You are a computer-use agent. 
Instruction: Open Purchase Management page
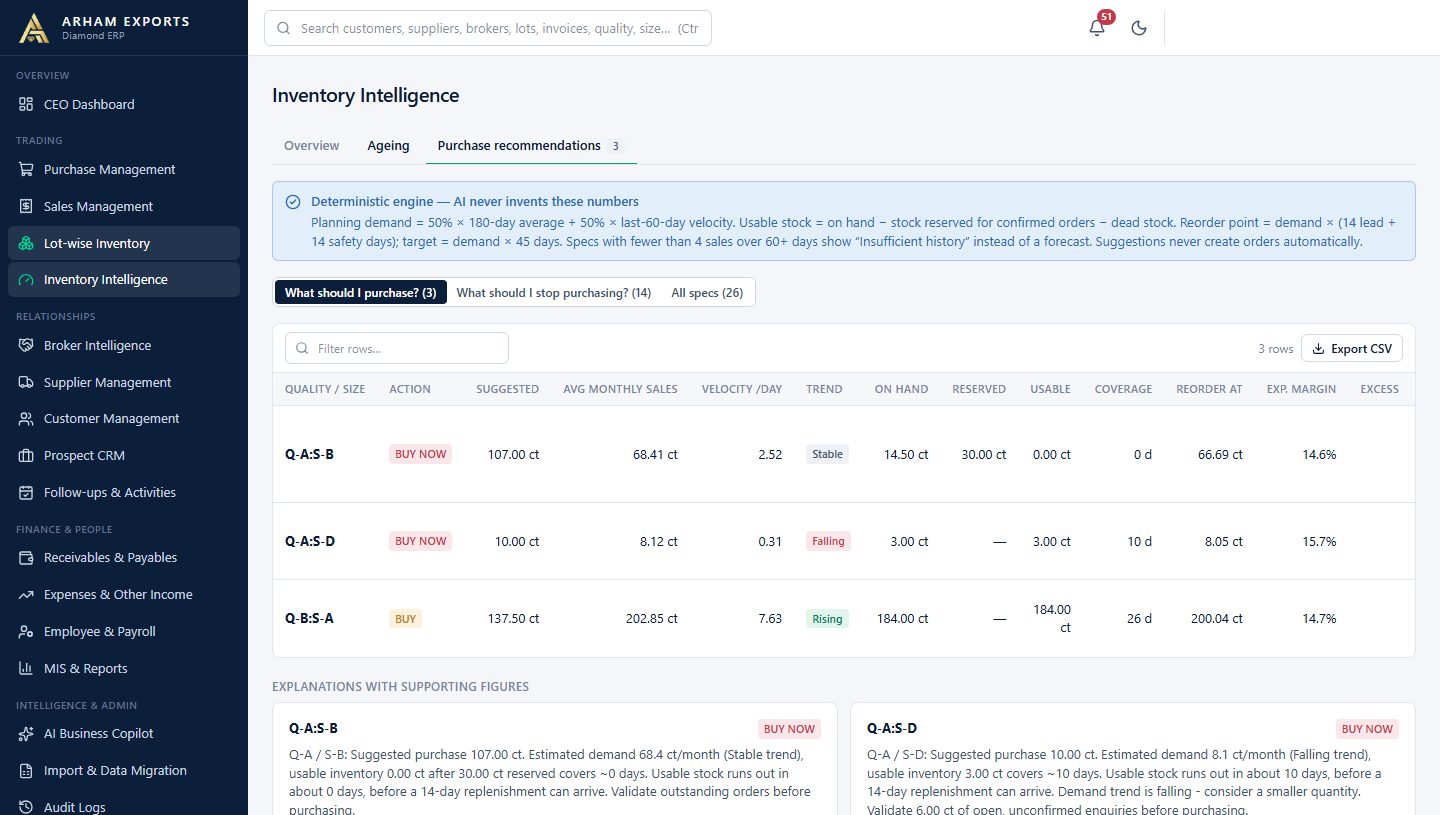coord(124,169)
